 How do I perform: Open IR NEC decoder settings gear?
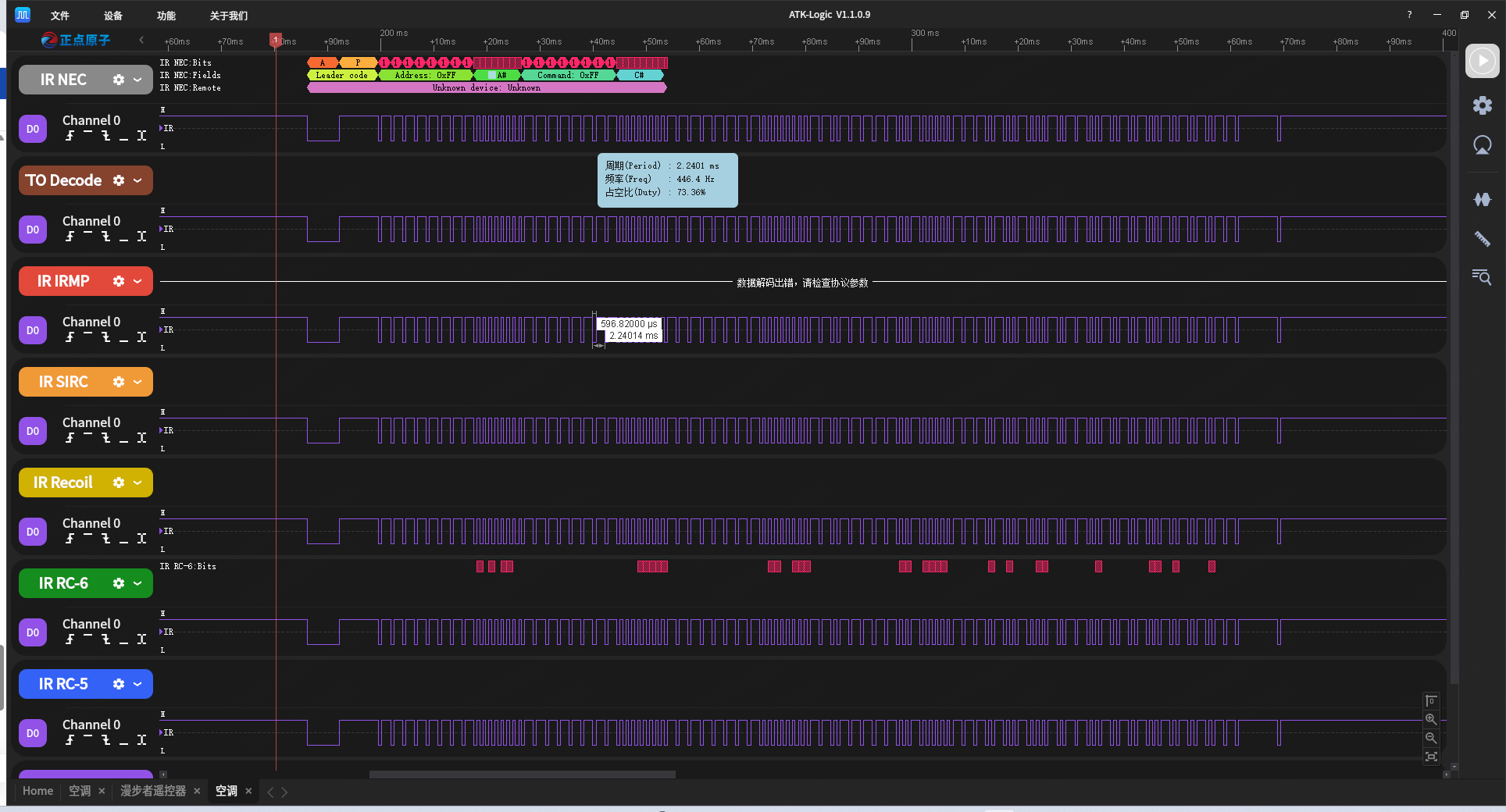pyautogui.click(x=119, y=80)
